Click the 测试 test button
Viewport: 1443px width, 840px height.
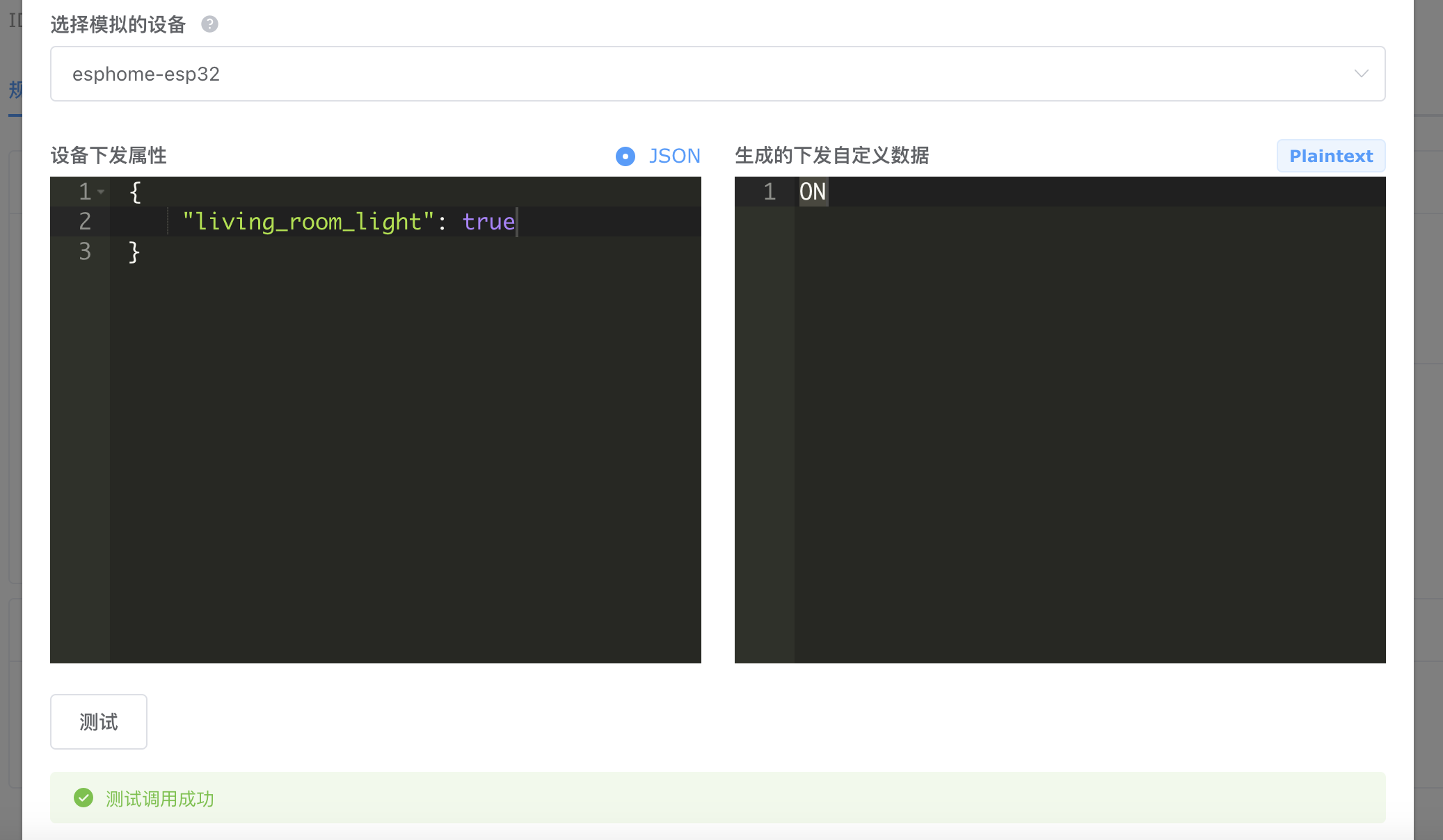coord(99,722)
